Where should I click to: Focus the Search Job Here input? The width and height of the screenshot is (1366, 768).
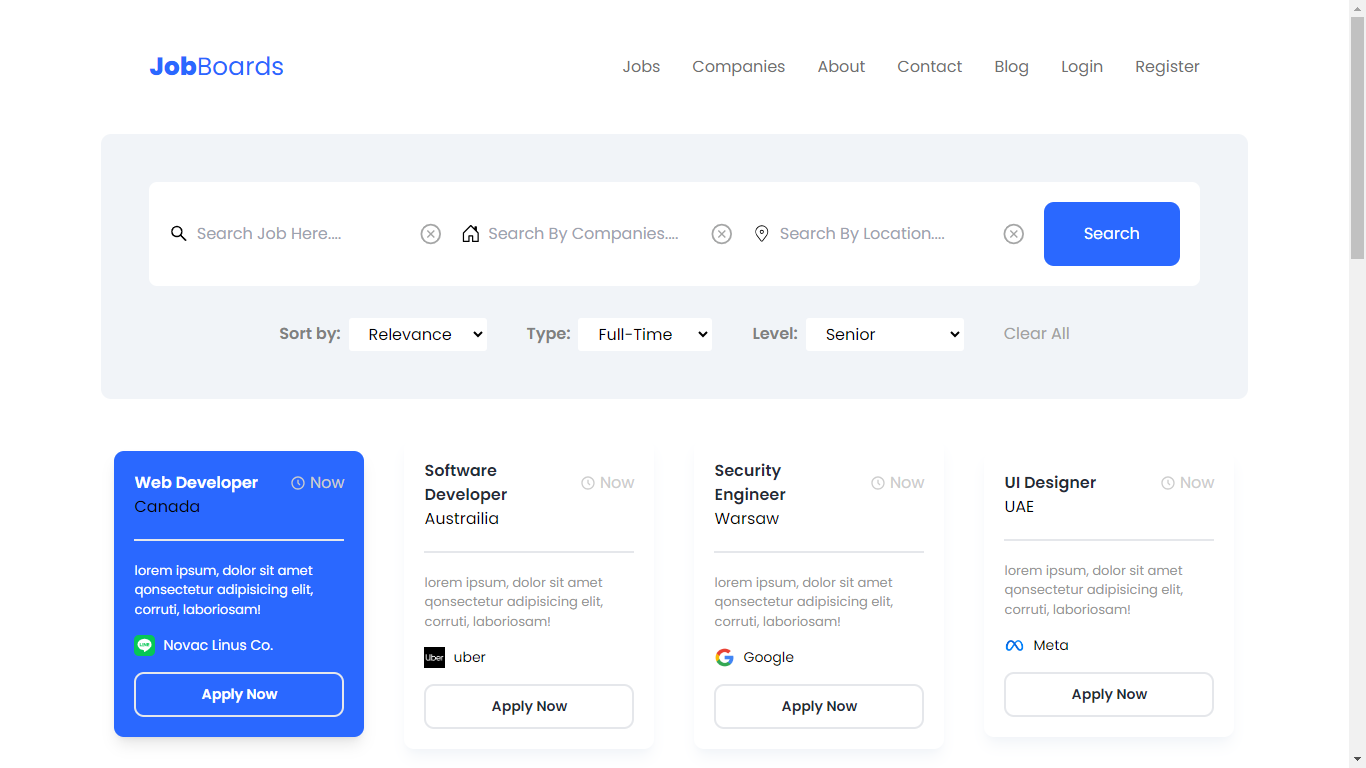pos(303,234)
